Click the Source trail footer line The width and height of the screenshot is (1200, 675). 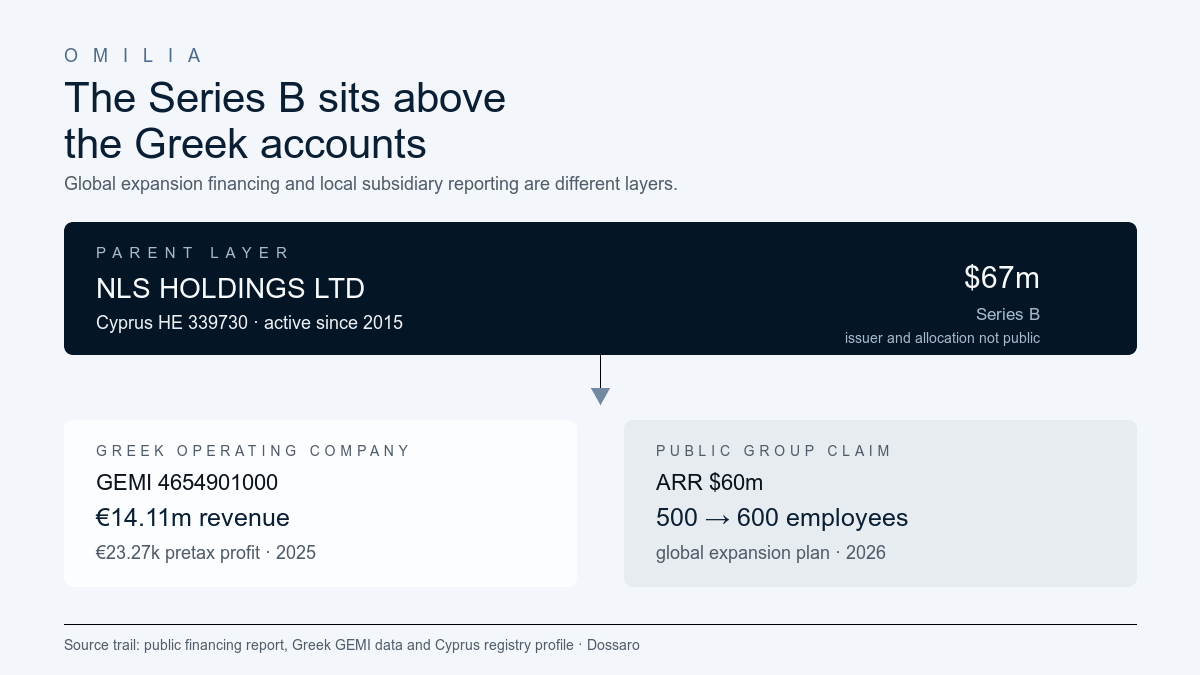click(x=352, y=645)
